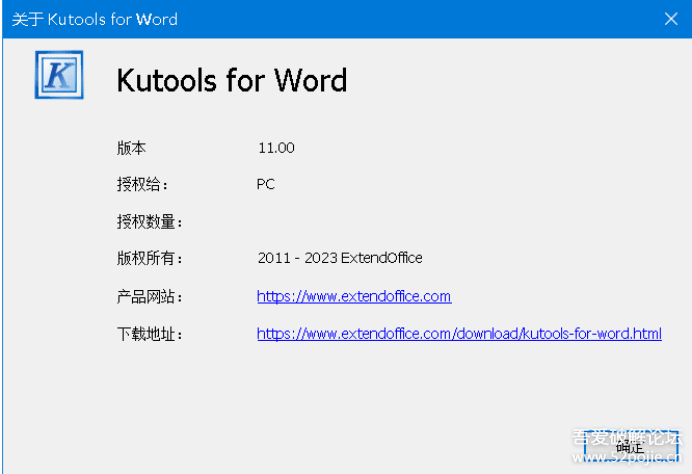Click the large Kutools for Word heading
The width and height of the screenshot is (692, 474).
point(232,80)
